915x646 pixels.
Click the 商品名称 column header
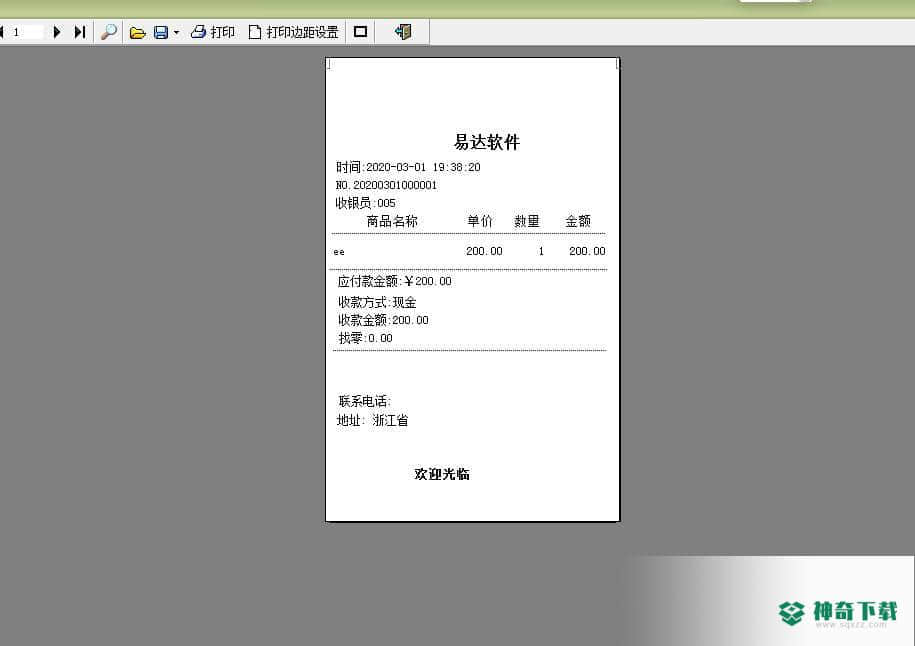pos(392,221)
